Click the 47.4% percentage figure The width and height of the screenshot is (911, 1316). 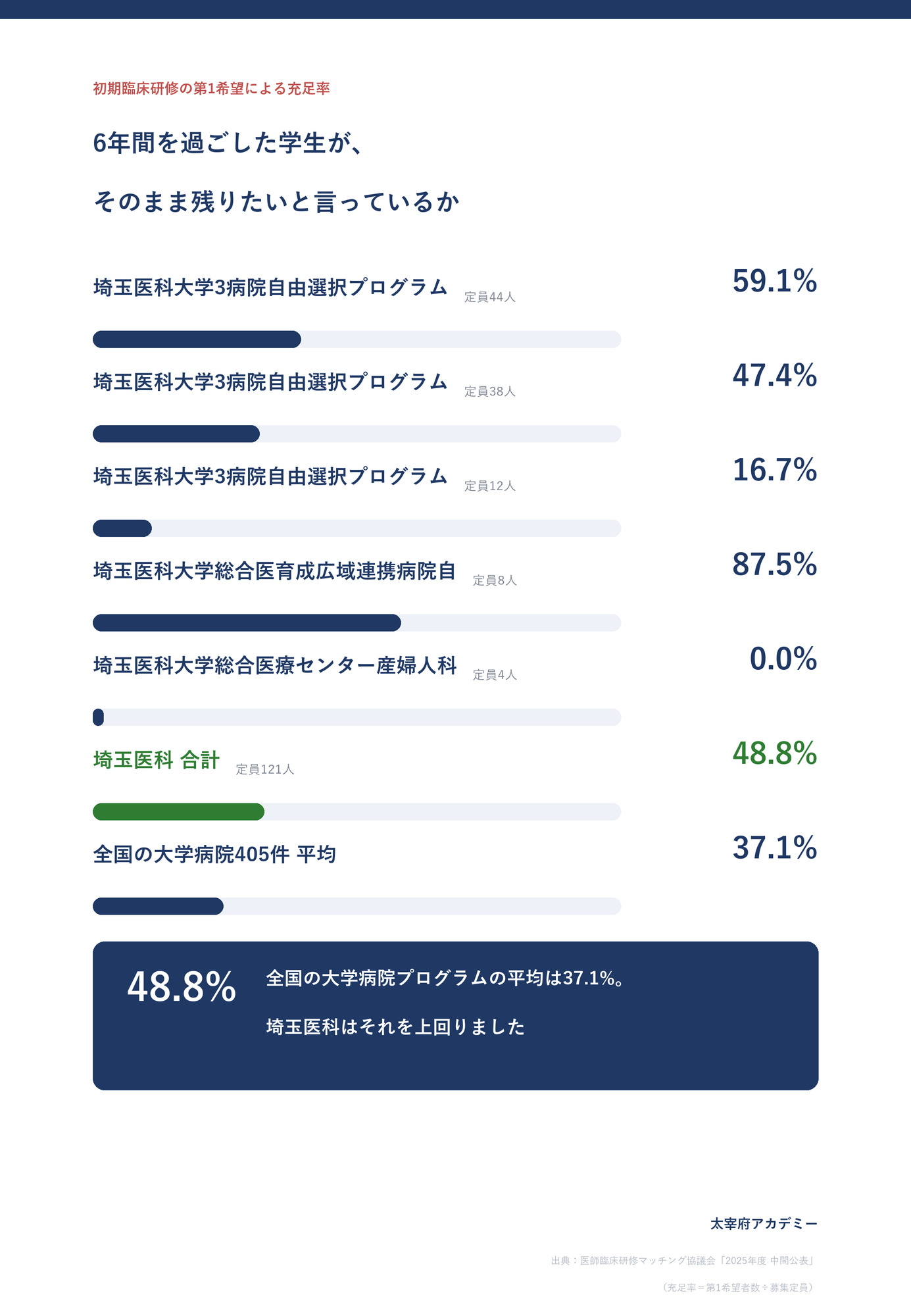pos(774,376)
